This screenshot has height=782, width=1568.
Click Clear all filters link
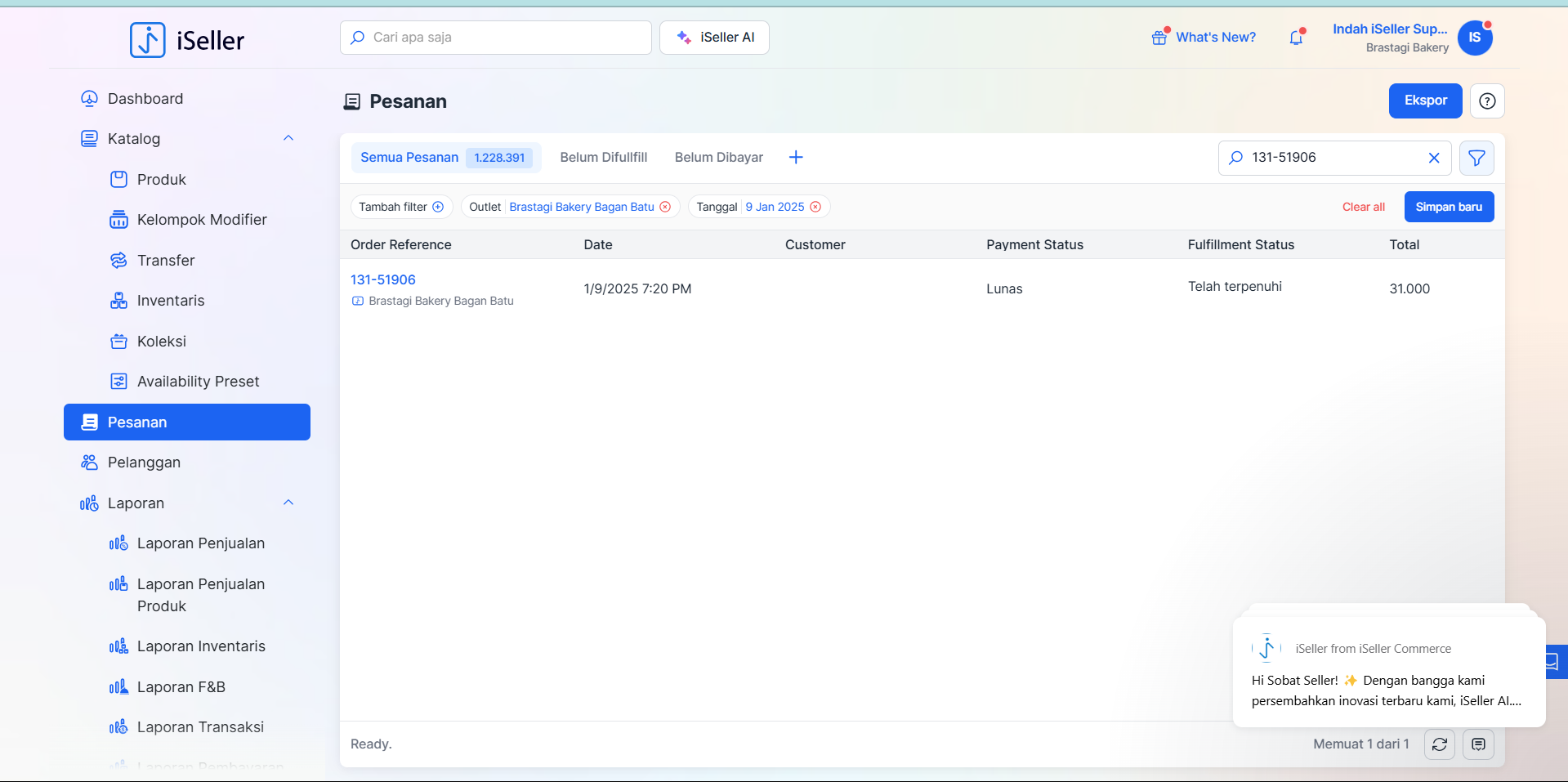click(1364, 207)
